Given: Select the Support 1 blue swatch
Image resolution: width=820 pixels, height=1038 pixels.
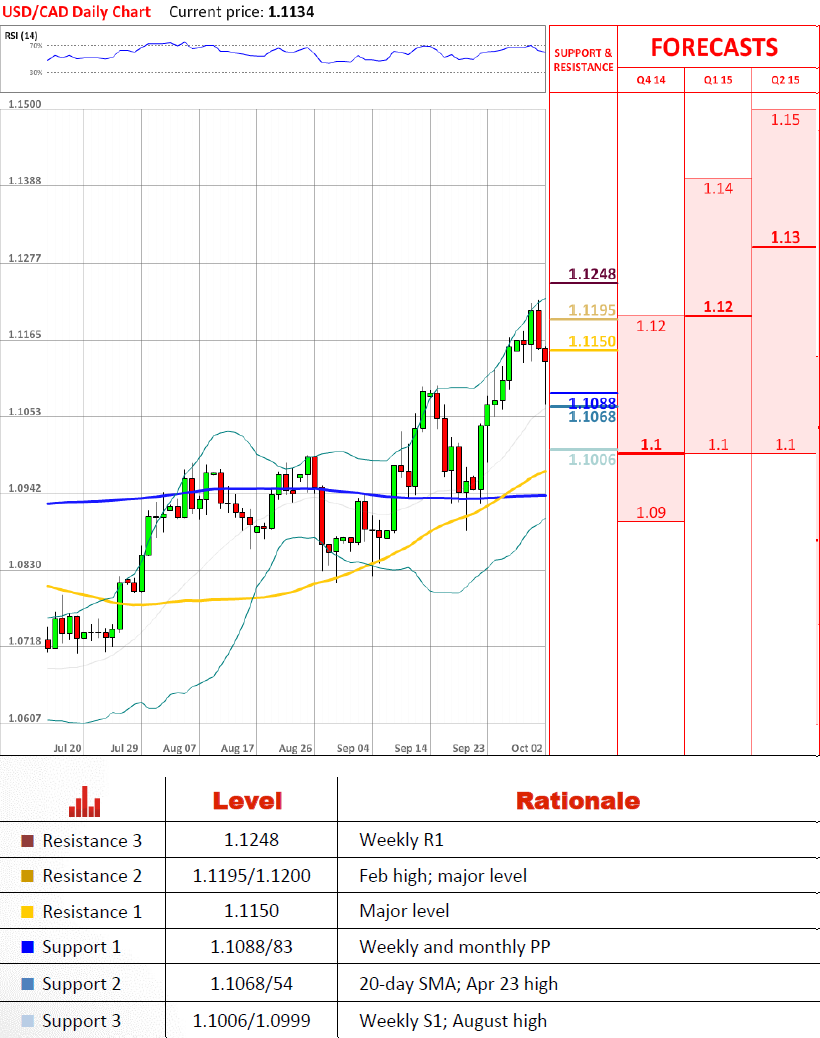Looking at the screenshot, I should (27, 947).
